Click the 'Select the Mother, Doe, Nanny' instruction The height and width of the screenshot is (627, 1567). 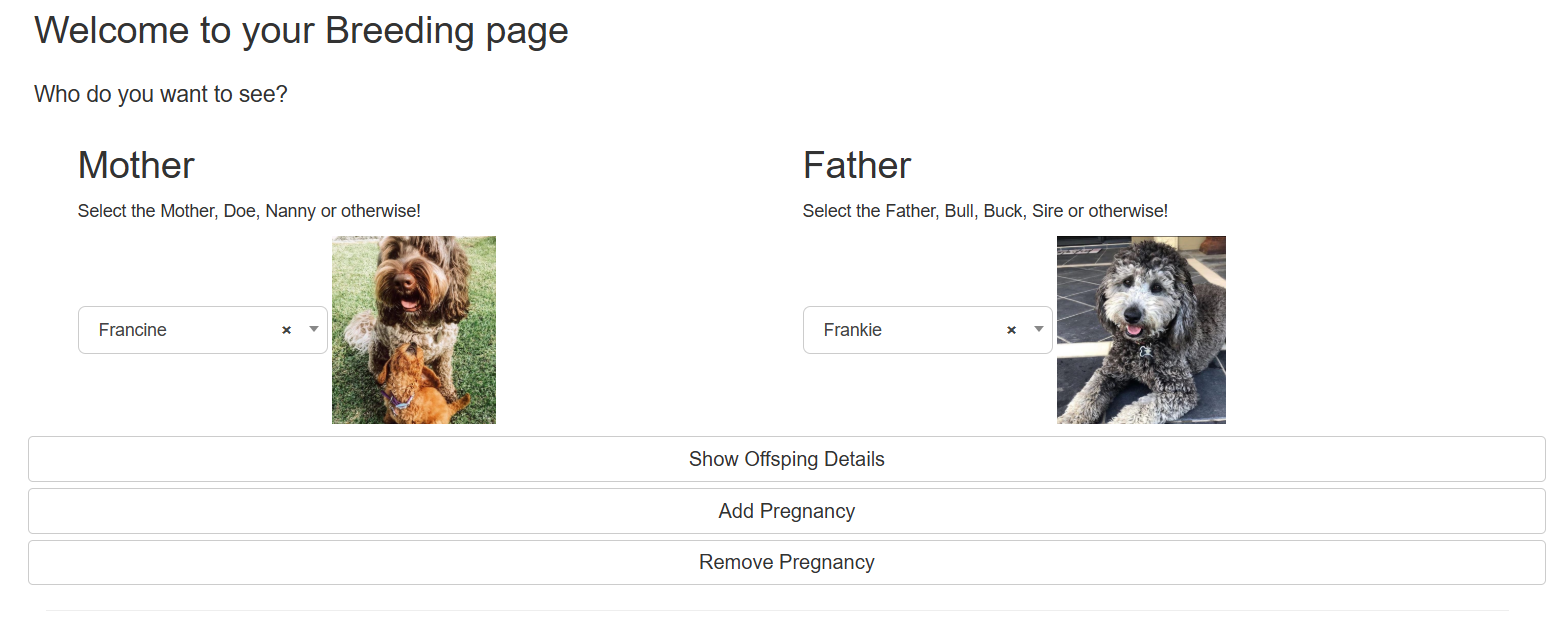click(x=249, y=211)
